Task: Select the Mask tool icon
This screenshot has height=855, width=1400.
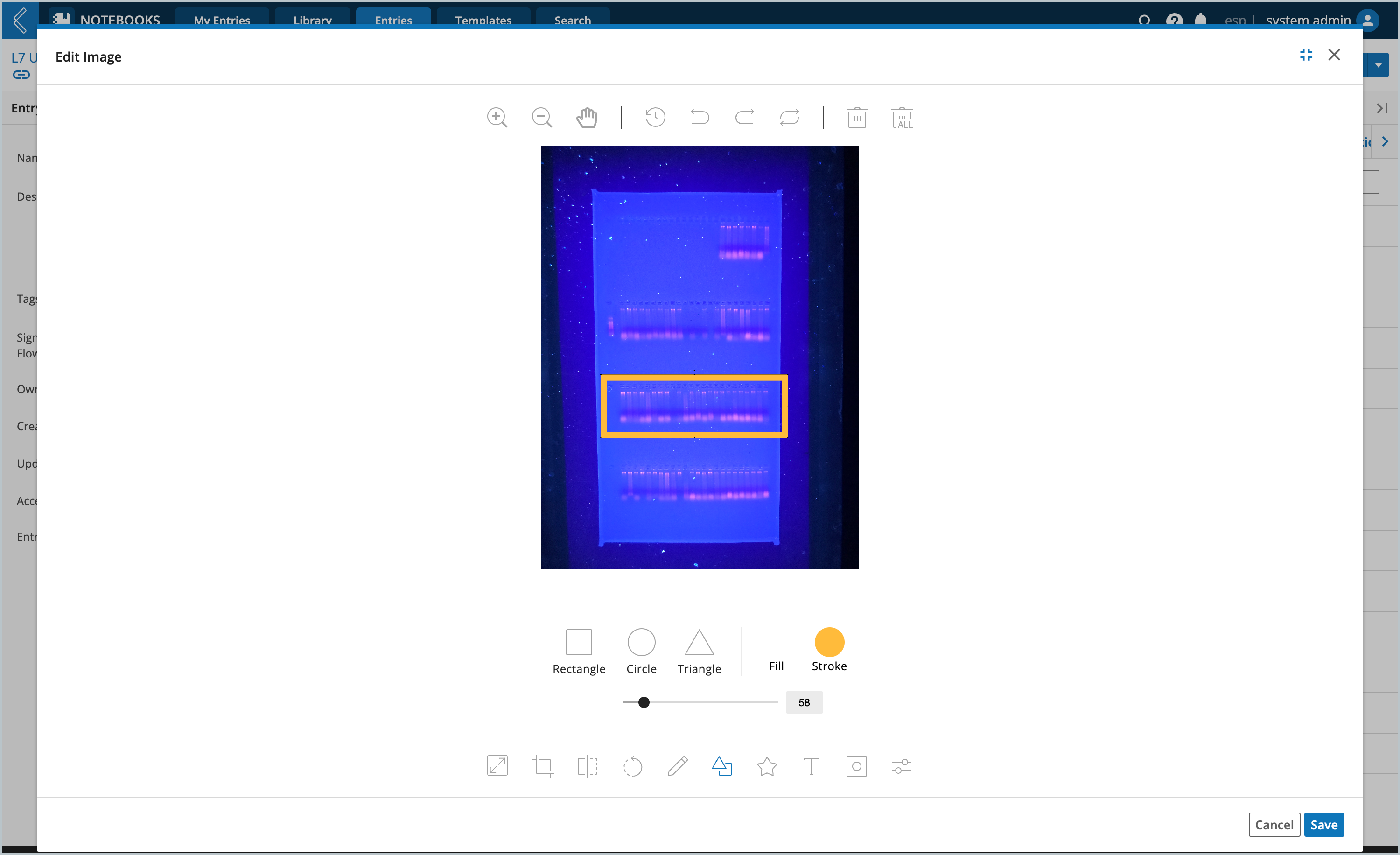Action: click(x=857, y=766)
